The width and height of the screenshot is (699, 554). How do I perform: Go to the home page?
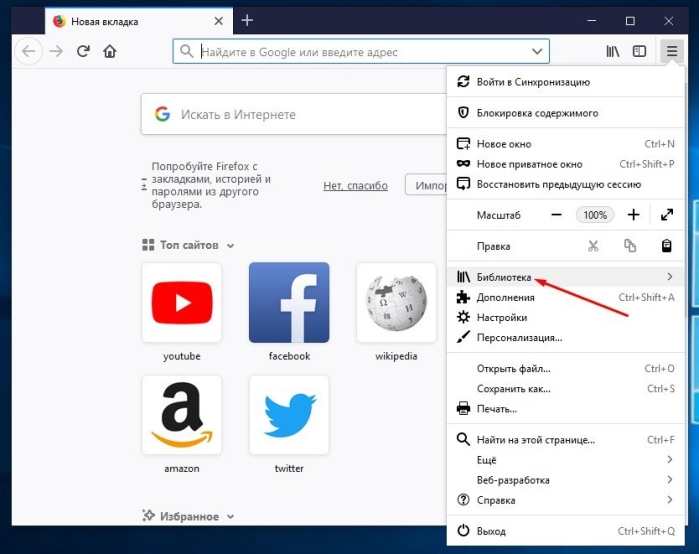pyautogui.click(x=110, y=52)
